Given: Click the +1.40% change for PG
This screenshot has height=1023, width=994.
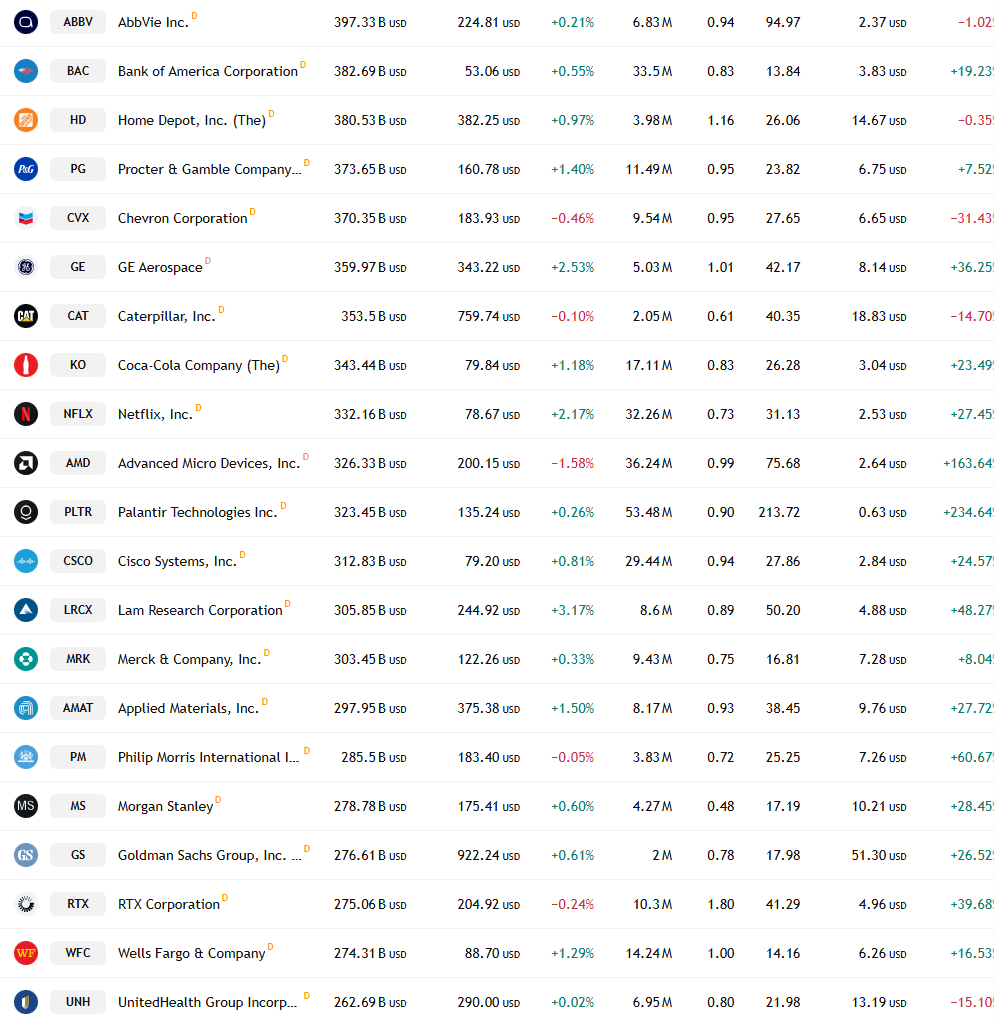Looking at the screenshot, I should [x=572, y=169].
